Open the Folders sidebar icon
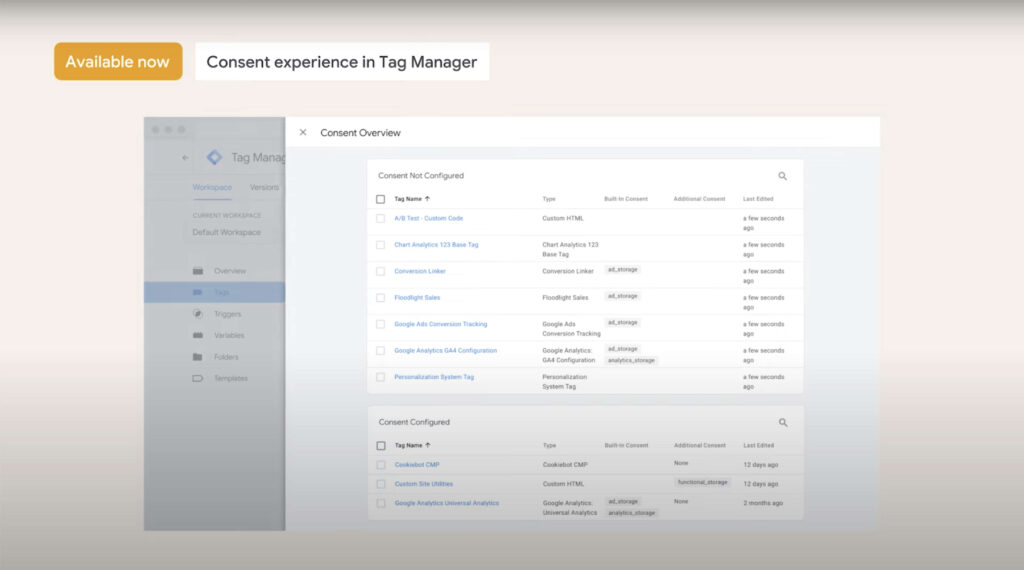 click(x=198, y=357)
